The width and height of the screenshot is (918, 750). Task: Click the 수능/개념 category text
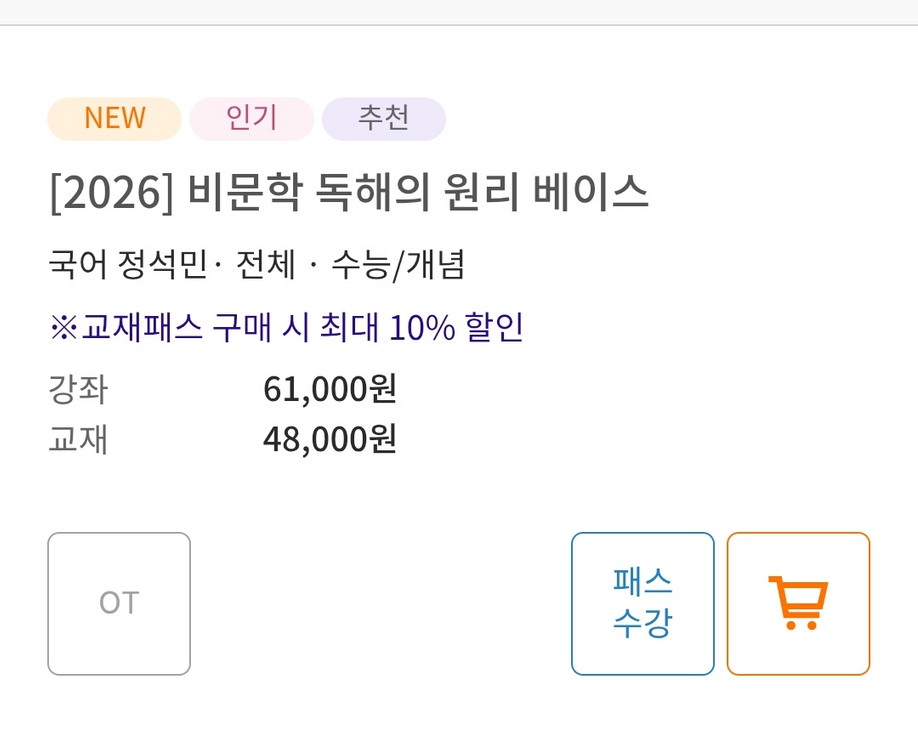tap(398, 265)
